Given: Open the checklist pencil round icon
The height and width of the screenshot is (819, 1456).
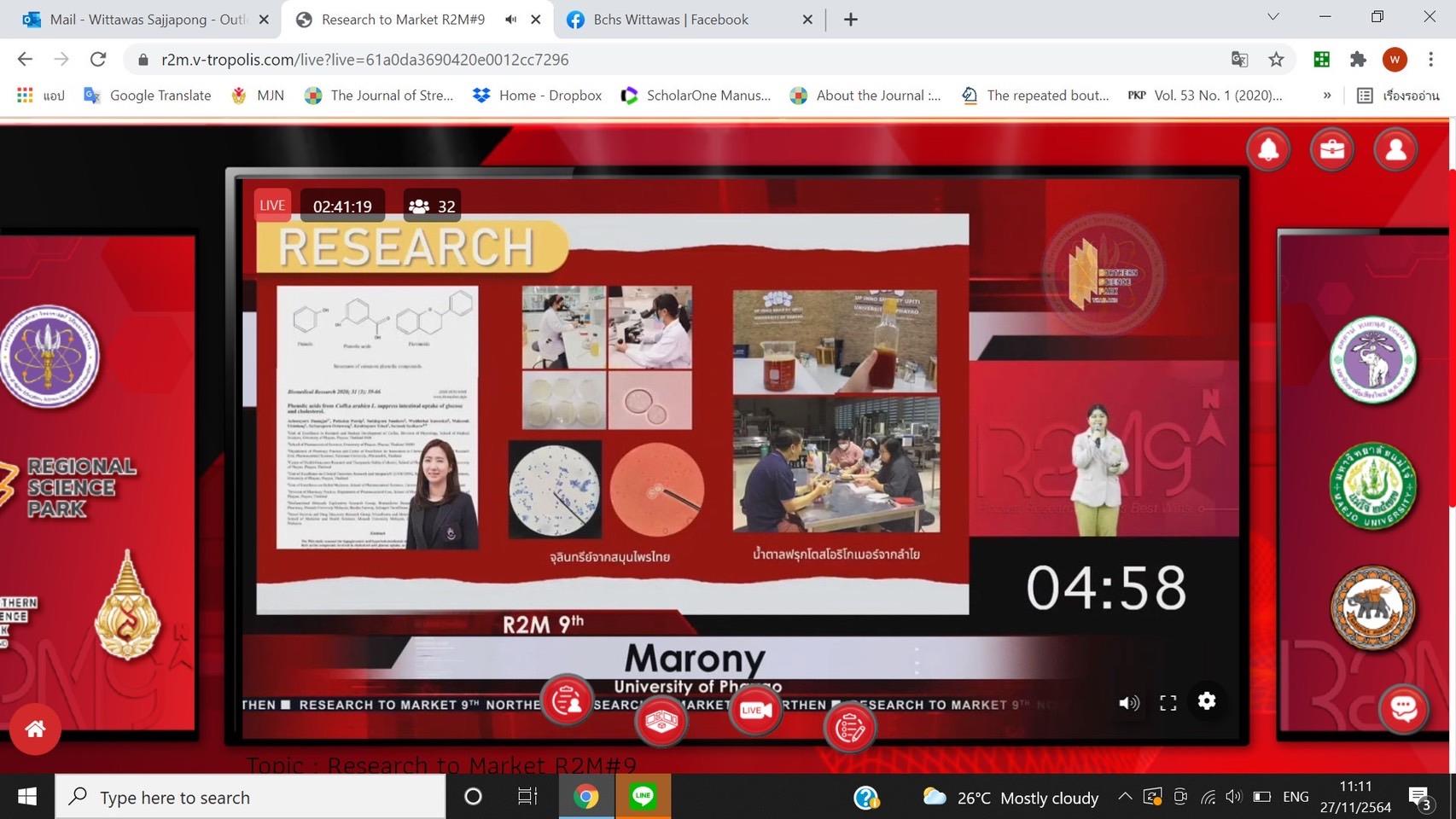Looking at the screenshot, I should tap(850, 728).
